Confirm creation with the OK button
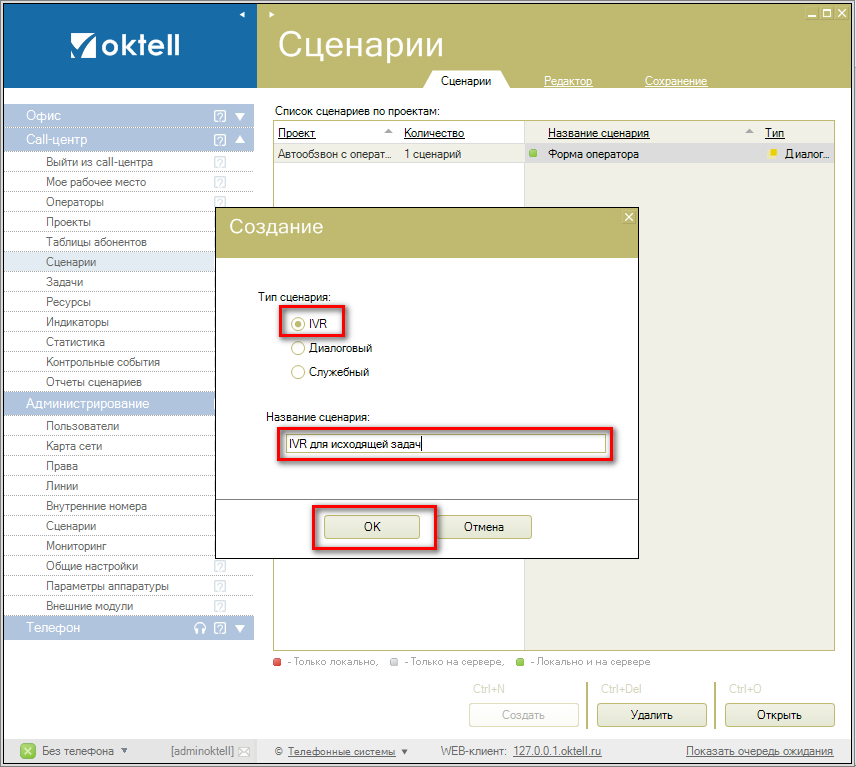856x767 pixels. click(x=372, y=527)
